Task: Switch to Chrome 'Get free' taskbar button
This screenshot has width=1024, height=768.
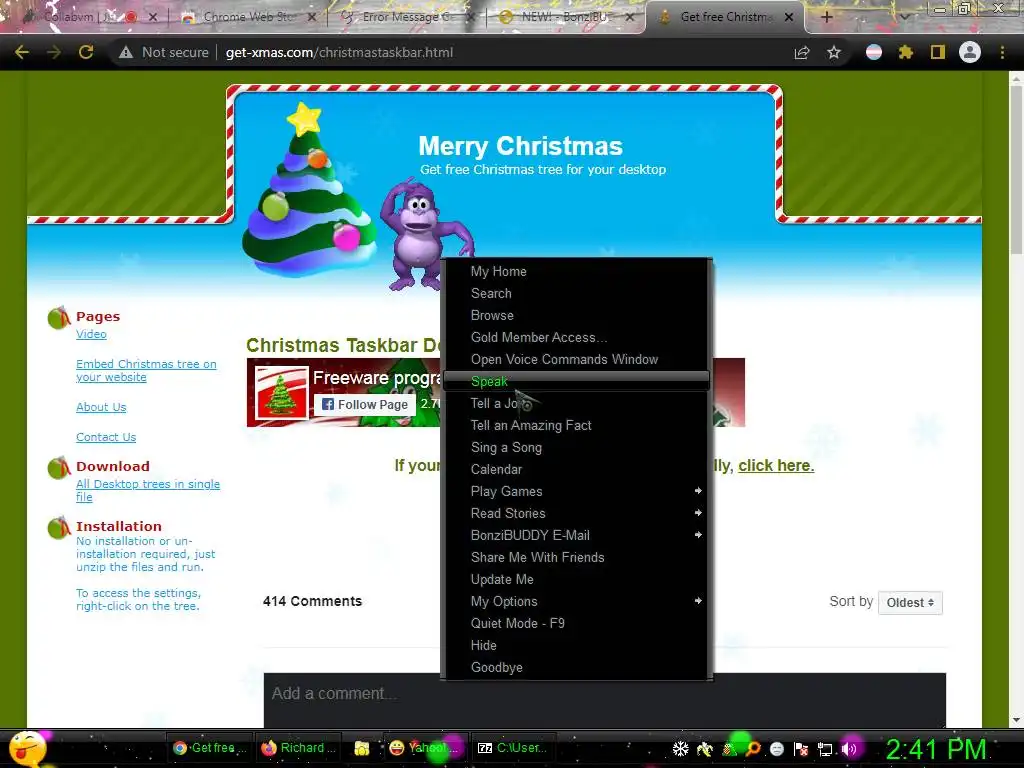Action: (209, 748)
